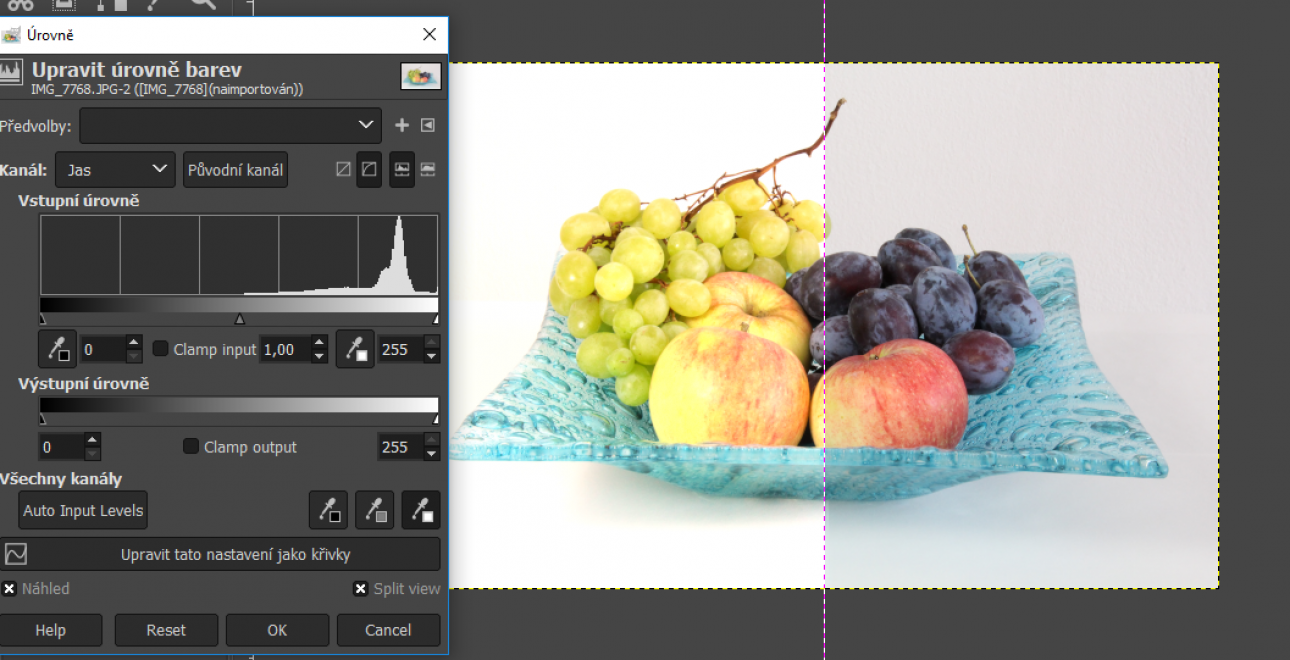Image resolution: width=1290 pixels, height=660 pixels.
Task: Switch histogram to perceptual mode icon
Action: [369, 170]
